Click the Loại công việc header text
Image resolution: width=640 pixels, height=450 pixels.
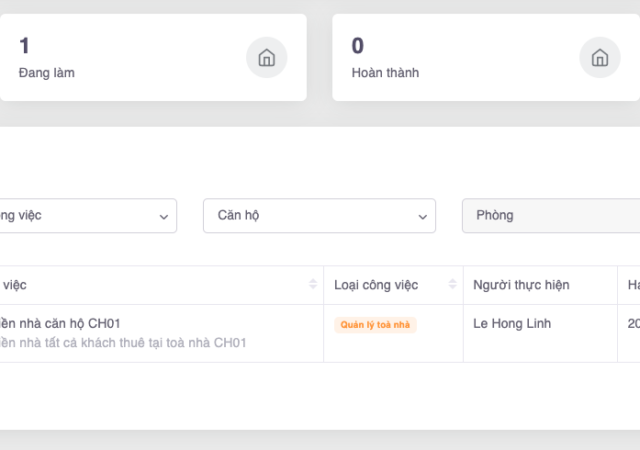click(376, 285)
